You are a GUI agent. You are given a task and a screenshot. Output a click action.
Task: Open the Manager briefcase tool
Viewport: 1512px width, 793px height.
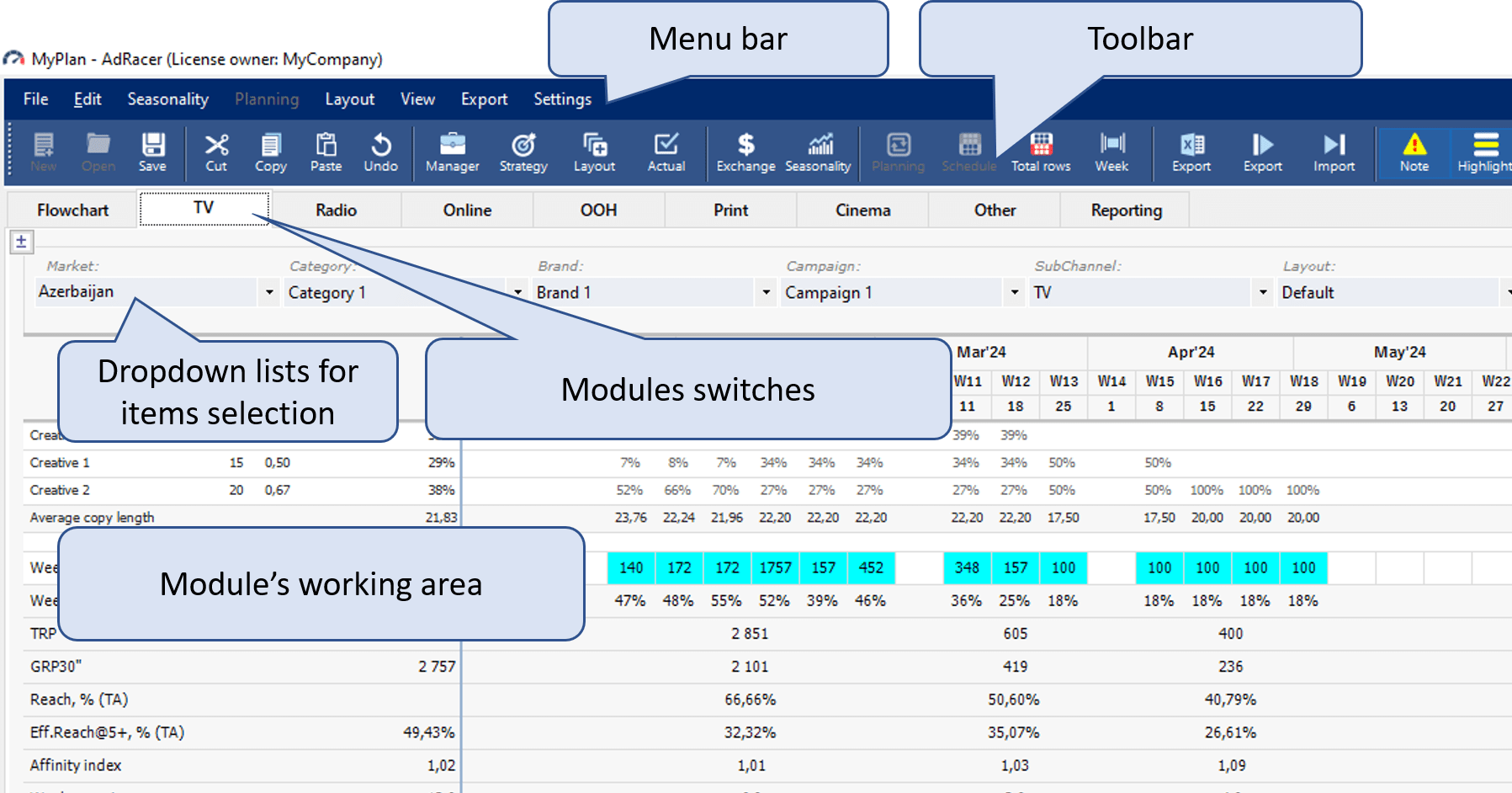point(453,152)
